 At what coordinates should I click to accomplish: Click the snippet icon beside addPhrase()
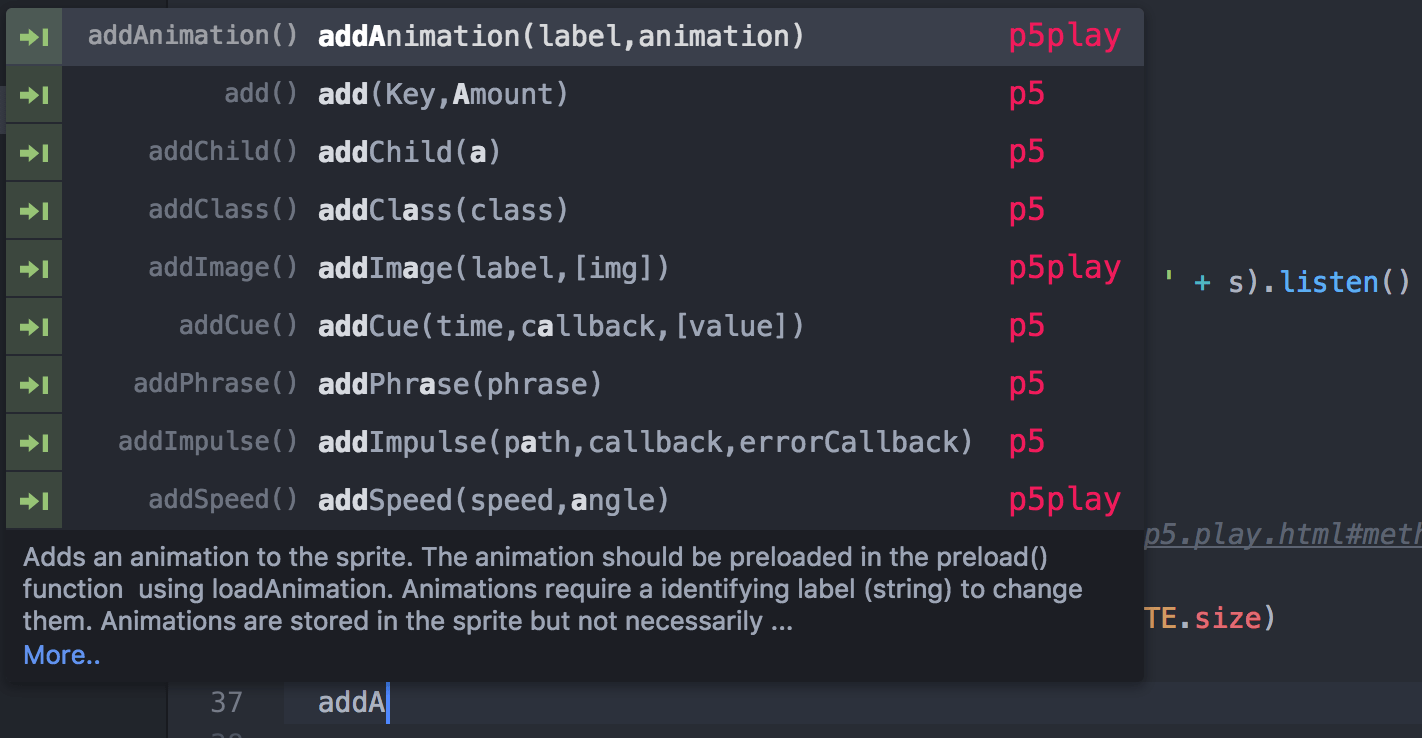click(34, 385)
